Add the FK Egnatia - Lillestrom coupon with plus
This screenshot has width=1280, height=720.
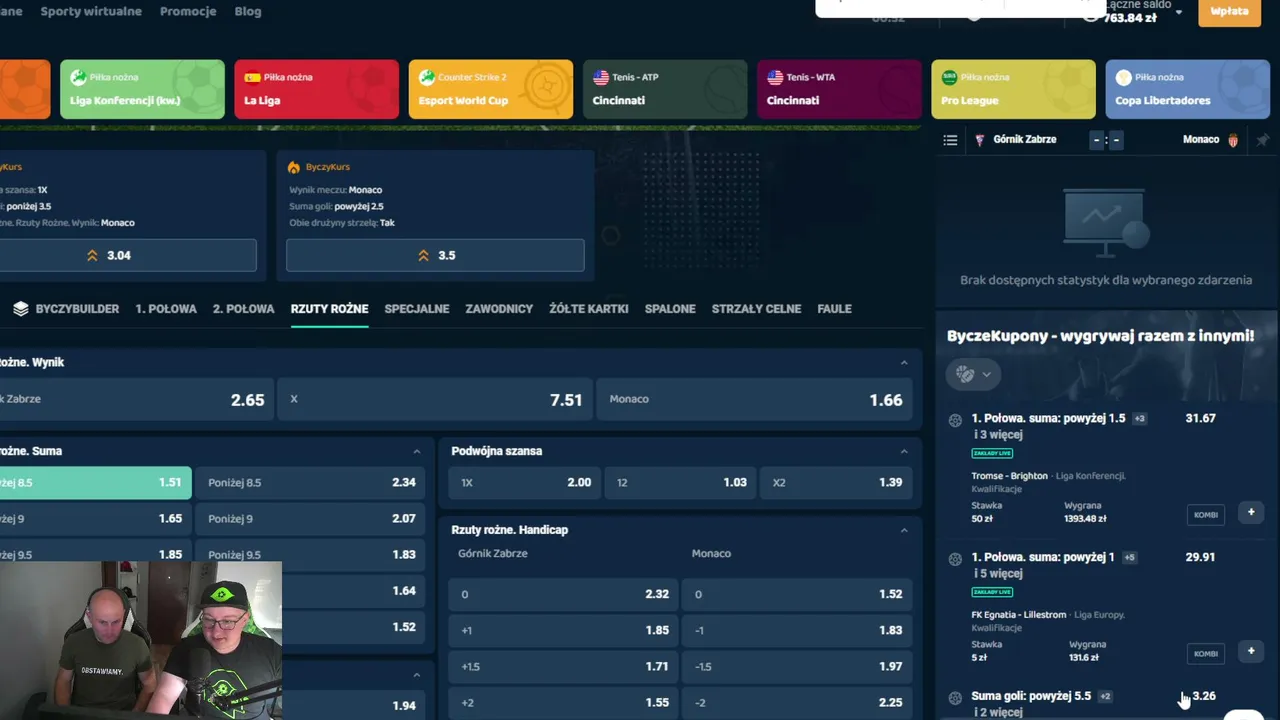(1251, 652)
